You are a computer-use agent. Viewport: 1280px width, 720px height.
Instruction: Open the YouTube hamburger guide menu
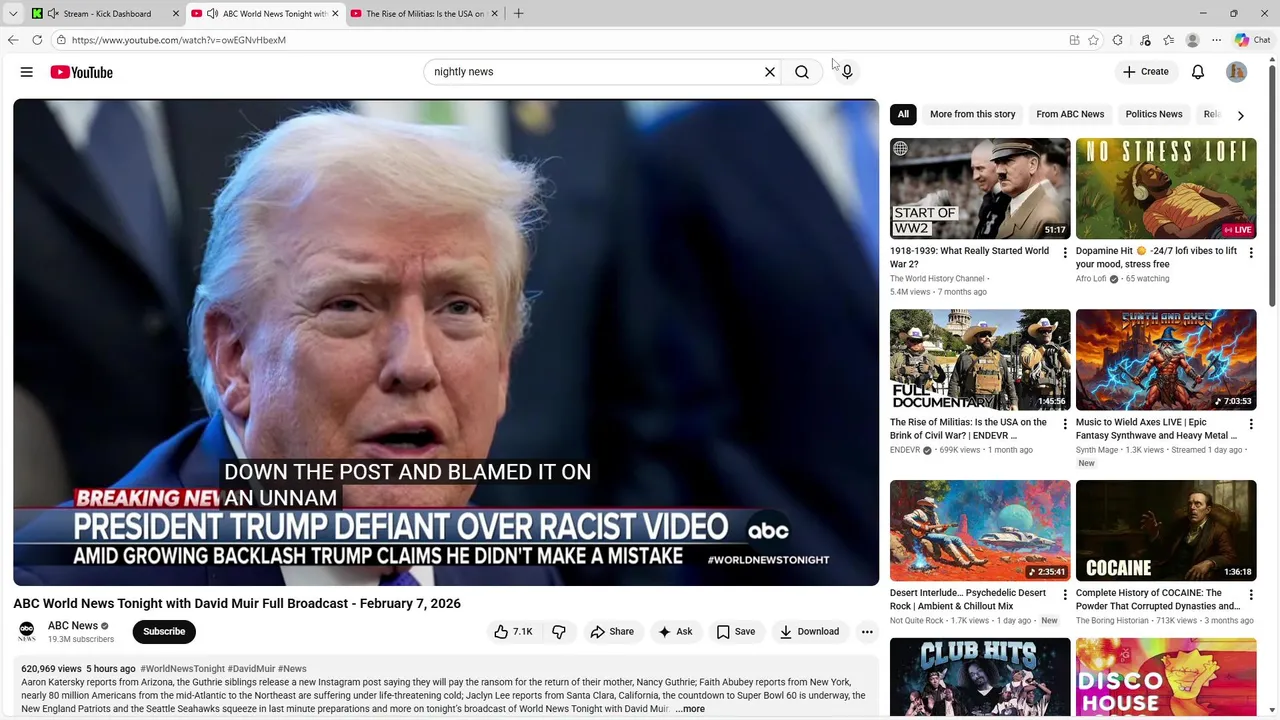[27, 72]
